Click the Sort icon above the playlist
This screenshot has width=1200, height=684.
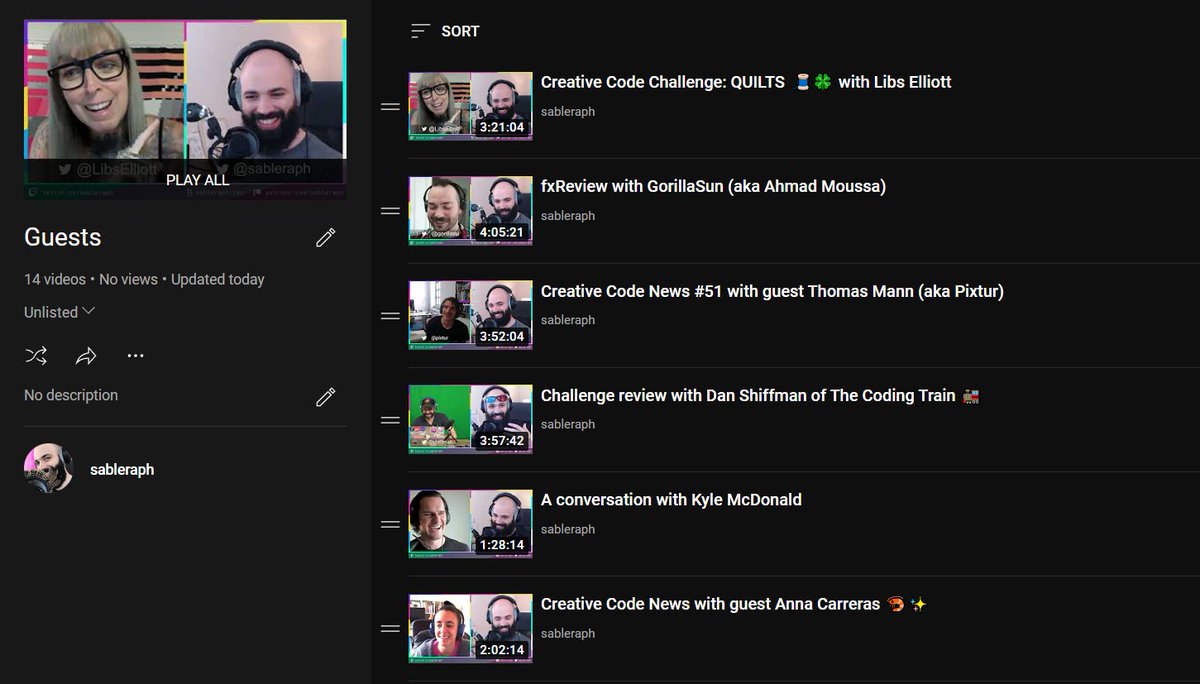coord(420,31)
